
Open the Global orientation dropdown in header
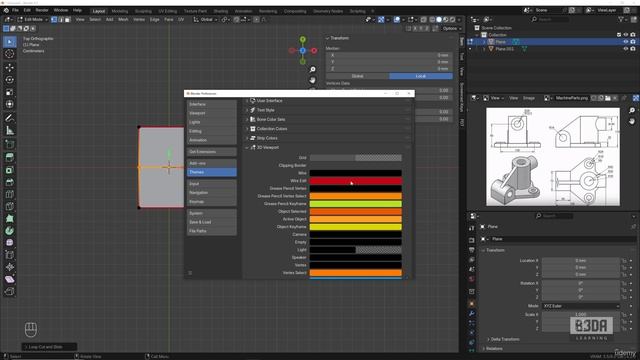[206, 19]
